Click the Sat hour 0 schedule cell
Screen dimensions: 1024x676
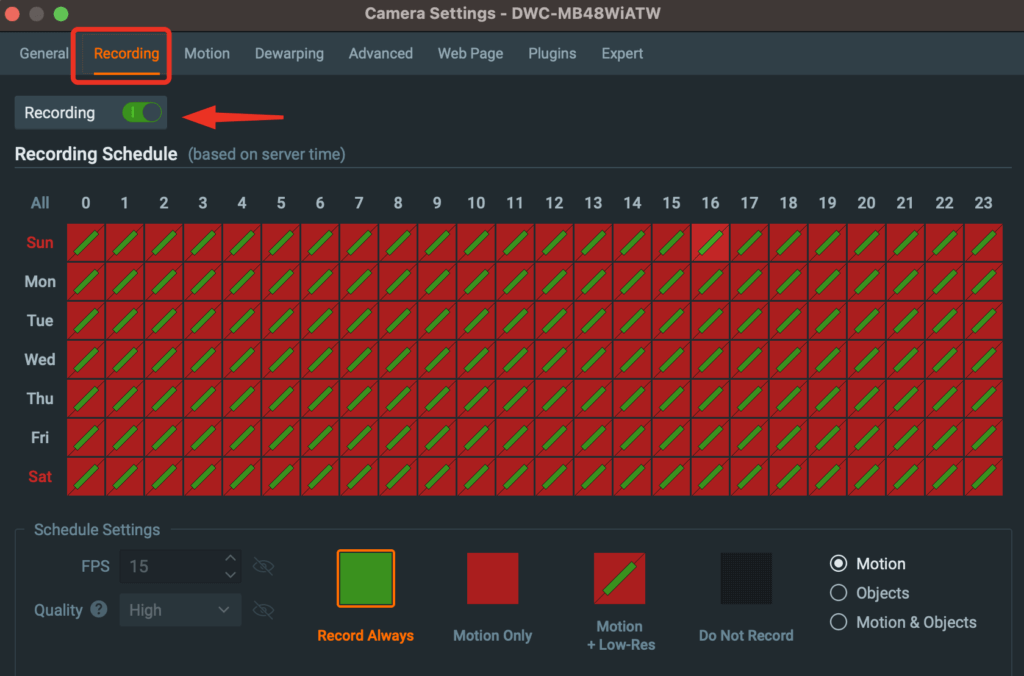[86, 477]
